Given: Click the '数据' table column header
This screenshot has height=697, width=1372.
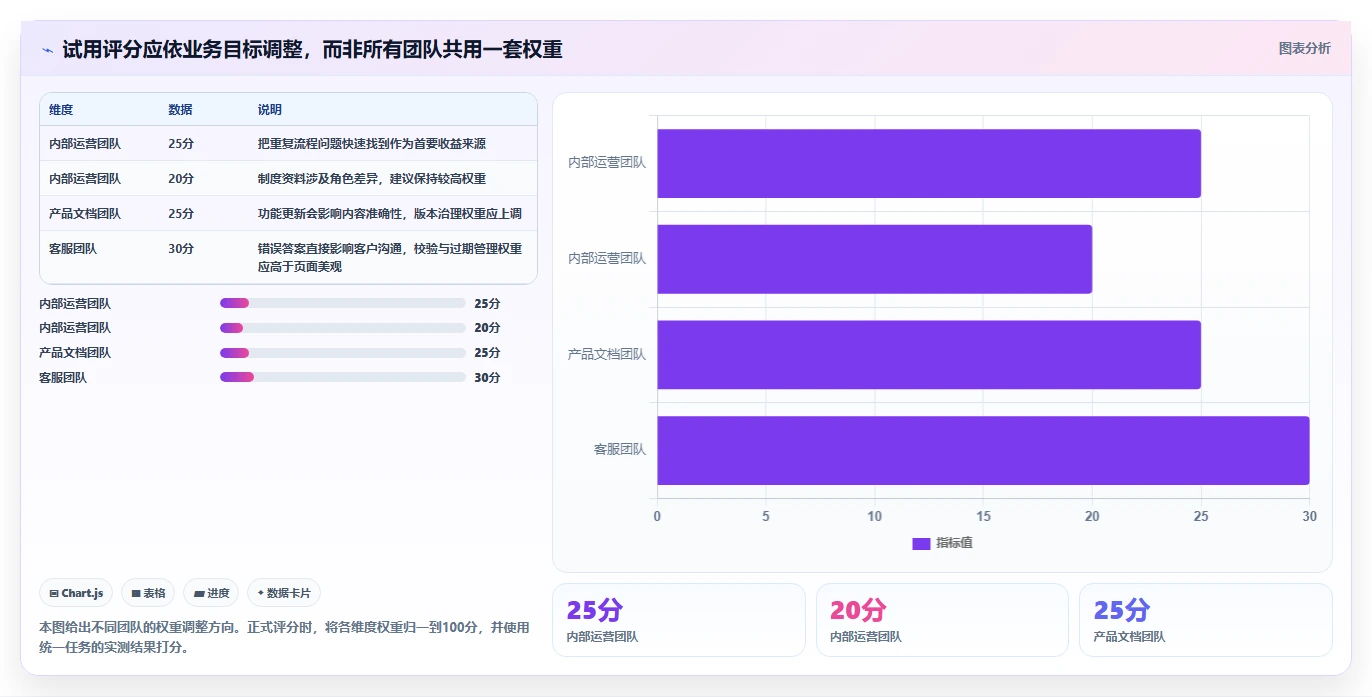Looking at the screenshot, I should 180,109.
